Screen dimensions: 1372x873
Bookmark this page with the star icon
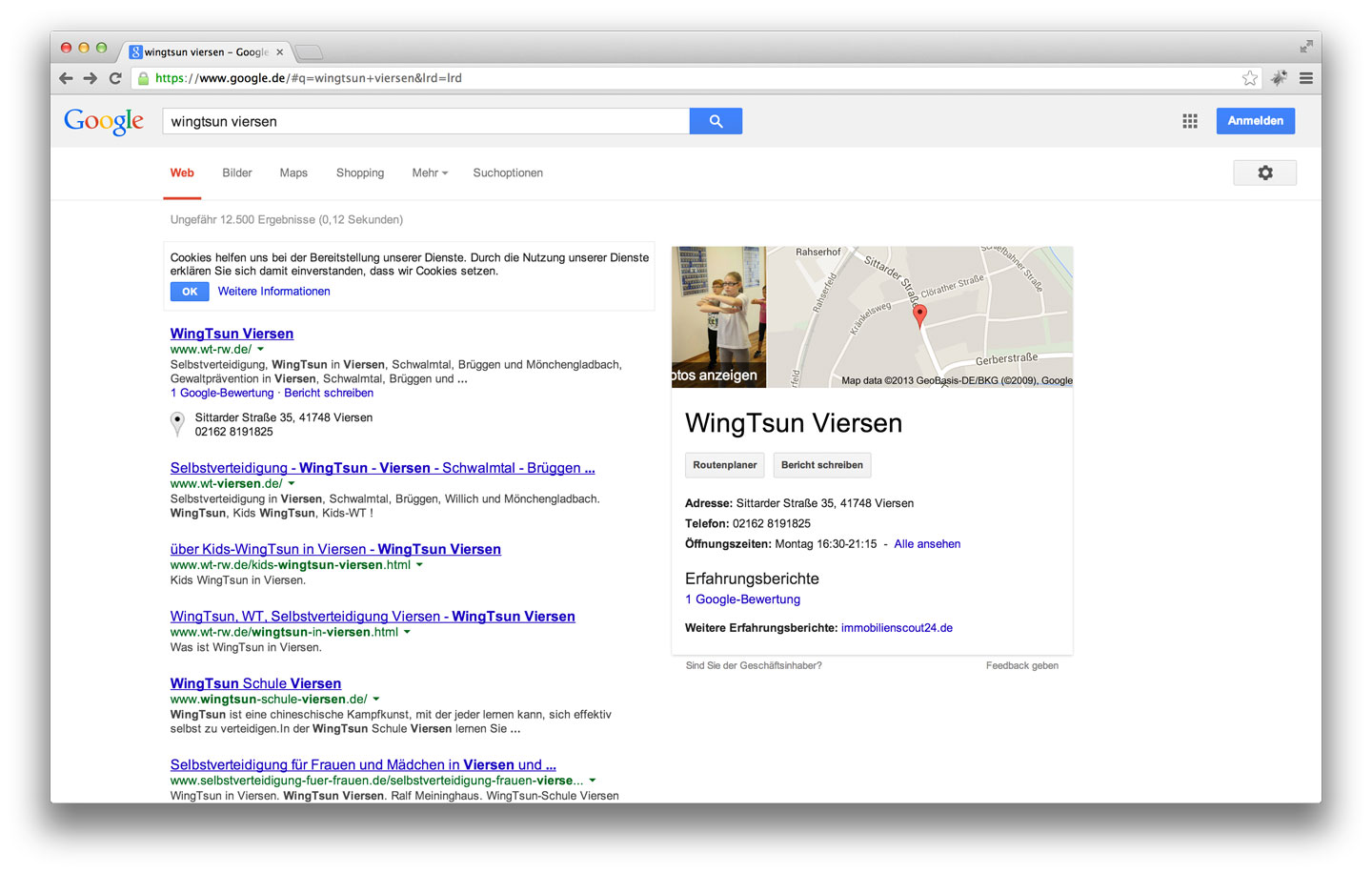point(1250,78)
